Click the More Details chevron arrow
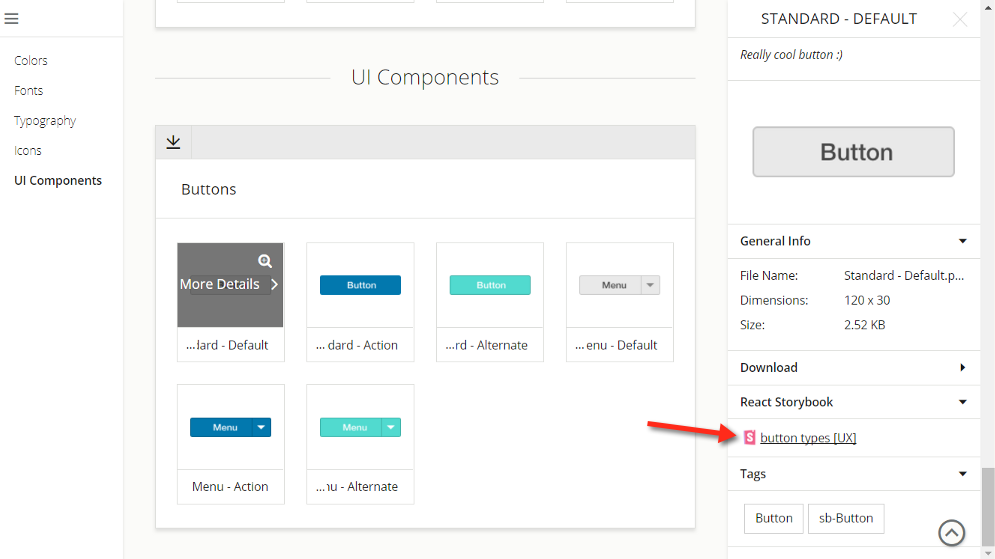The width and height of the screenshot is (995, 559). coord(274,284)
